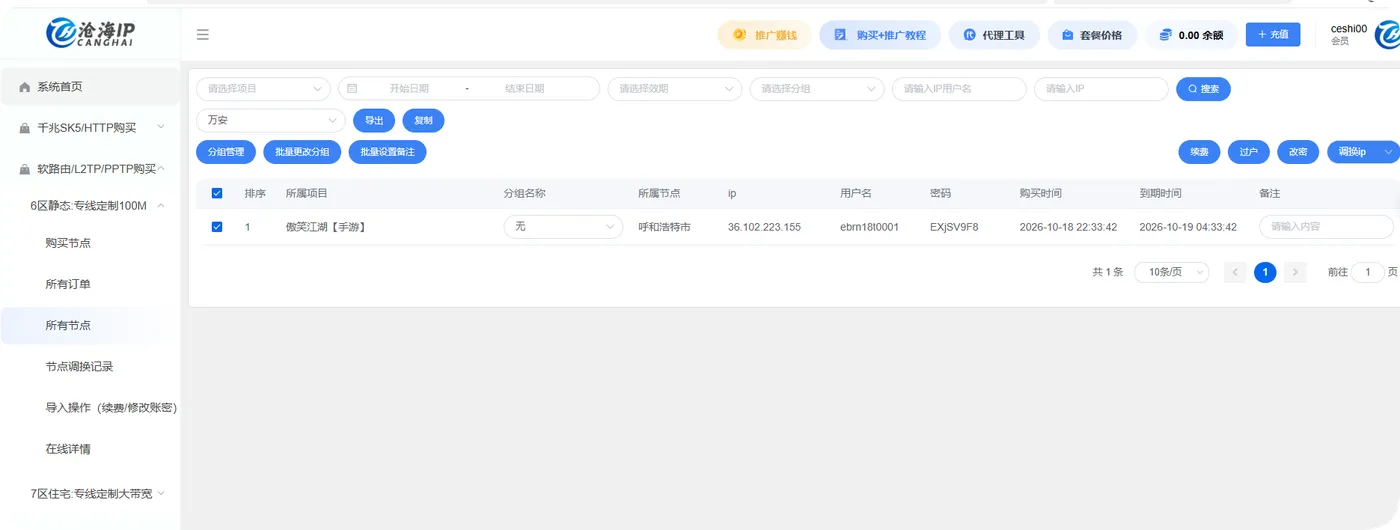Open 系统首页 in the sidebar

[x=90, y=87]
